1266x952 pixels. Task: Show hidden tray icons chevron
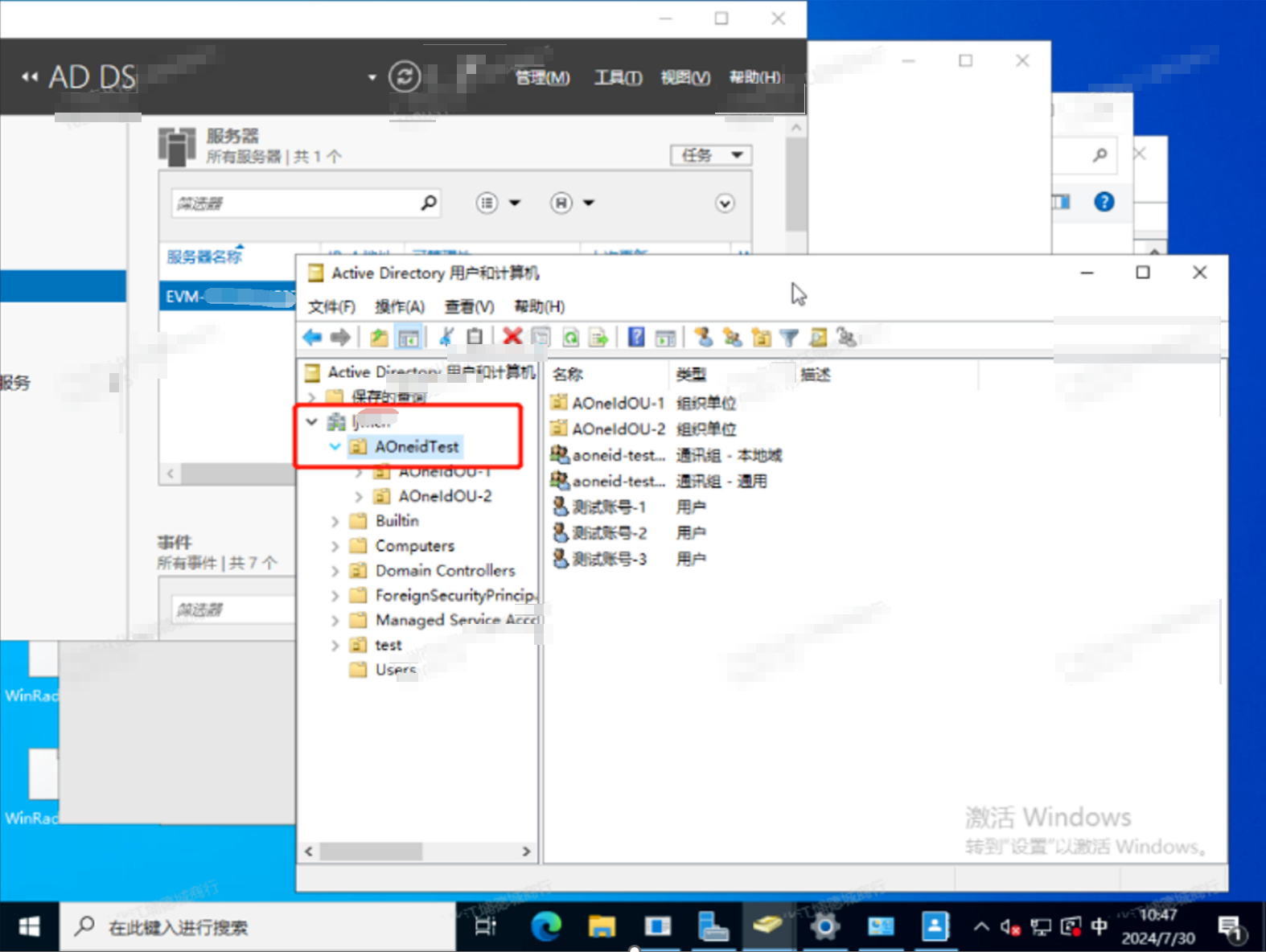pos(981,927)
